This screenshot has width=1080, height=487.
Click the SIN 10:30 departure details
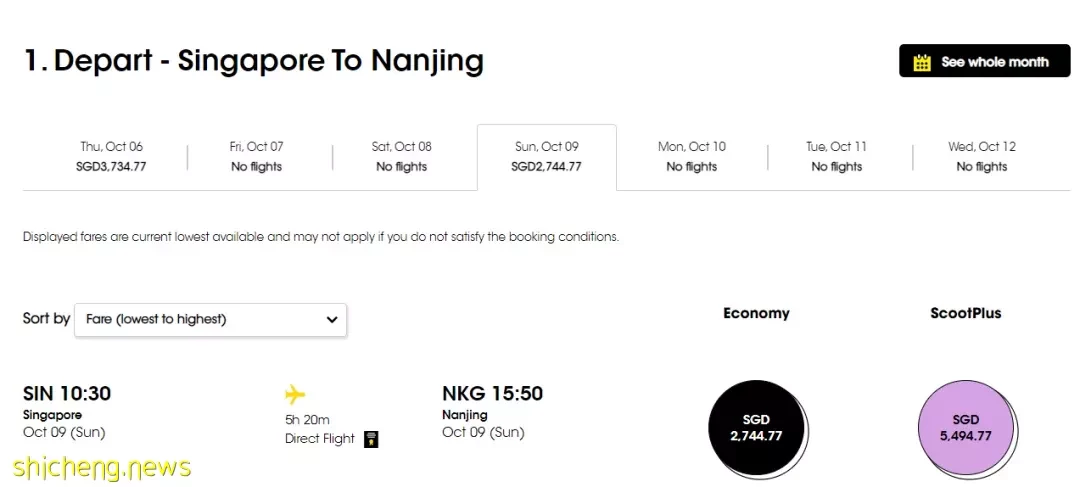[67, 412]
